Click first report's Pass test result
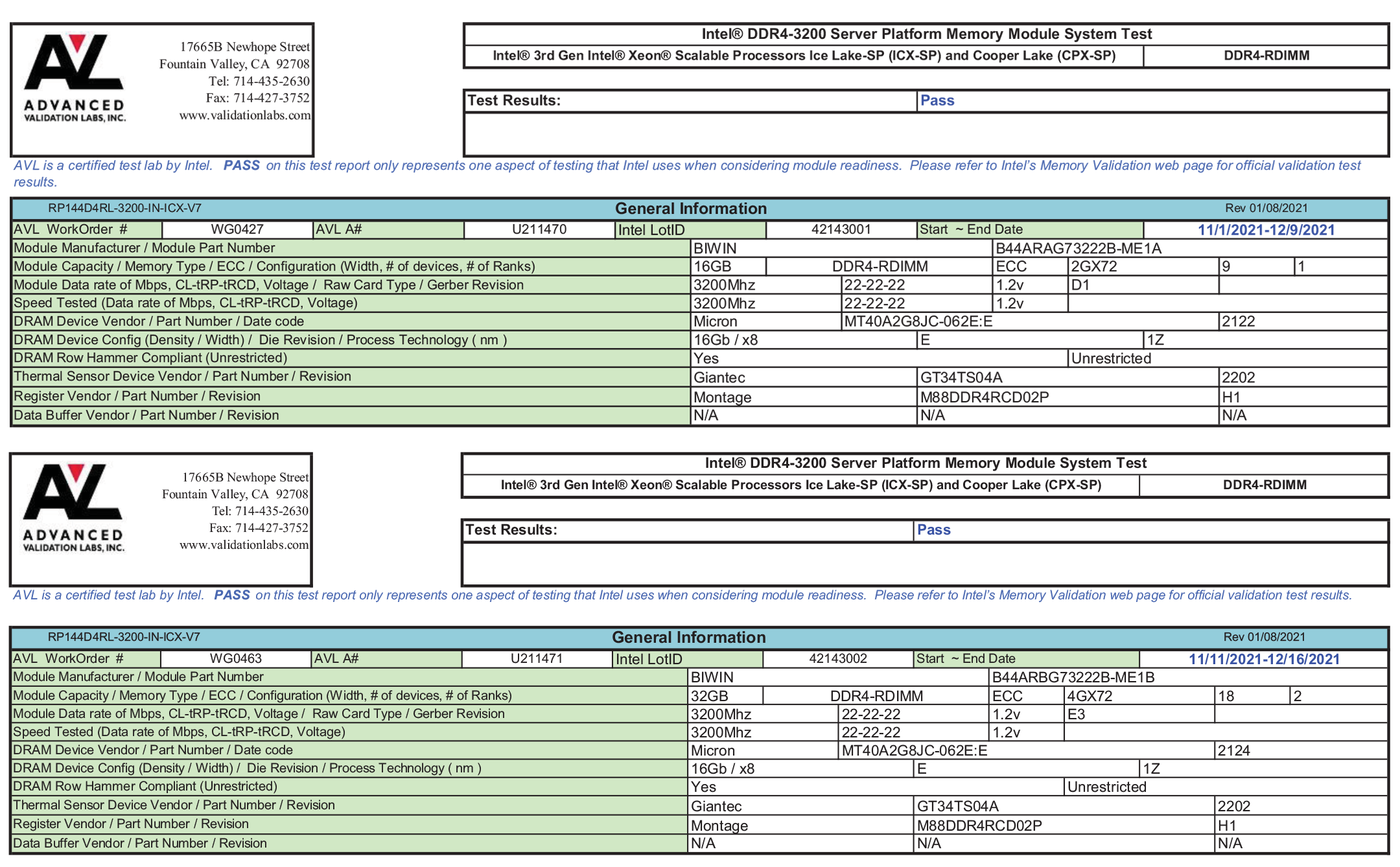 [x=937, y=100]
